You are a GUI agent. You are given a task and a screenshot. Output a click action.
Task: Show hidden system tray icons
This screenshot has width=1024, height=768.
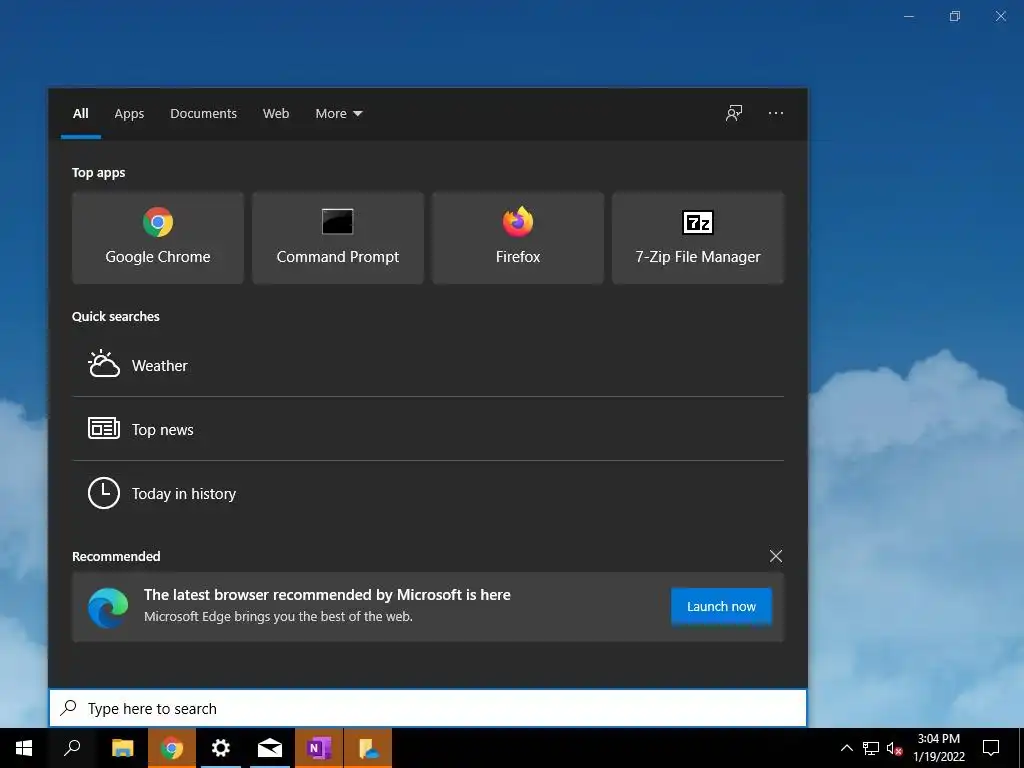click(x=846, y=748)
